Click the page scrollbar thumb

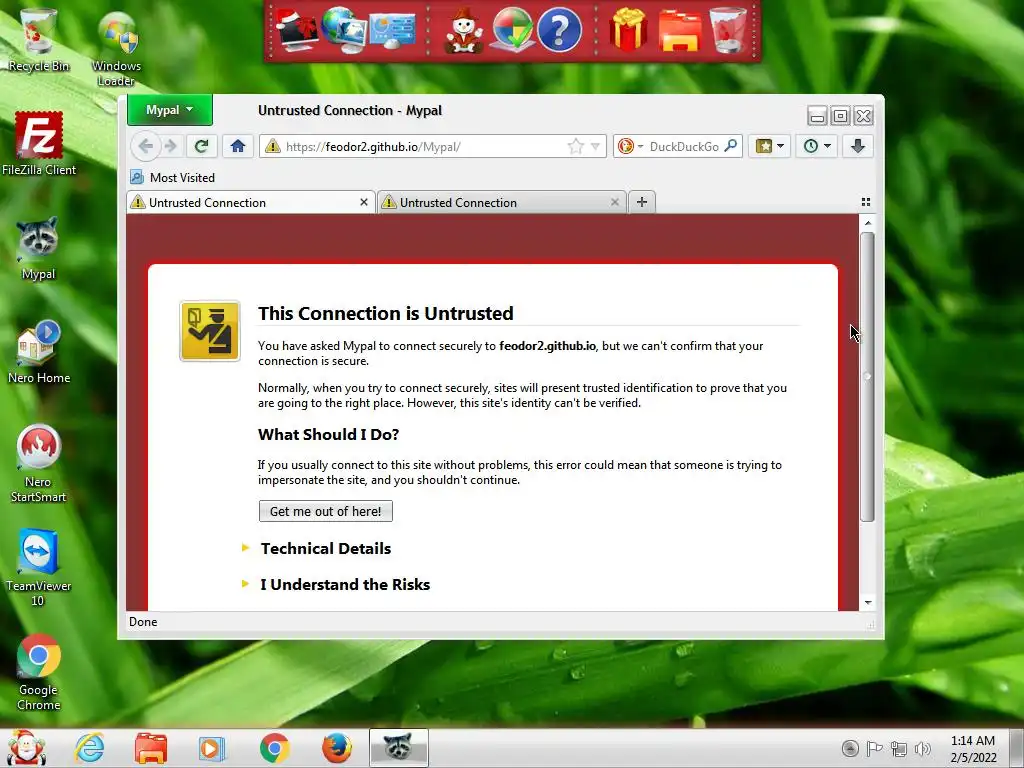point(867,377)
